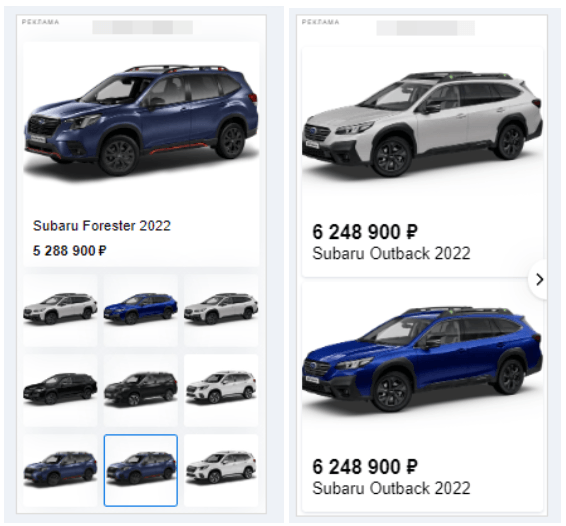Select the dark blue Forester thumbnail in bottom row left
566x526 pixels.
pyautogui.click(x=60, y=470)
